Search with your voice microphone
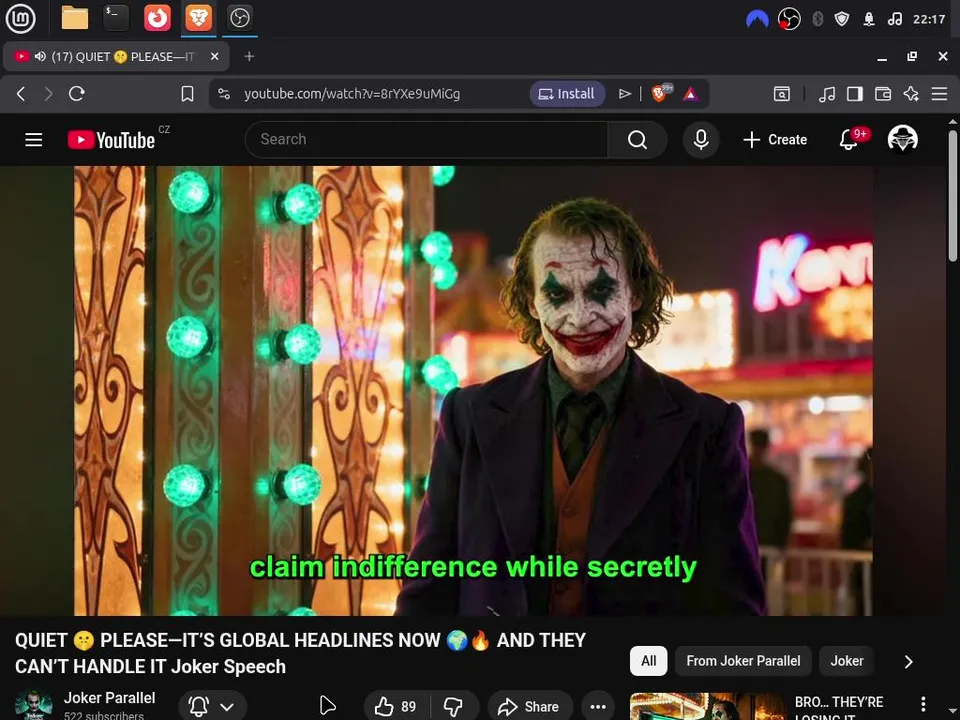960x720 pixels. 701,140
